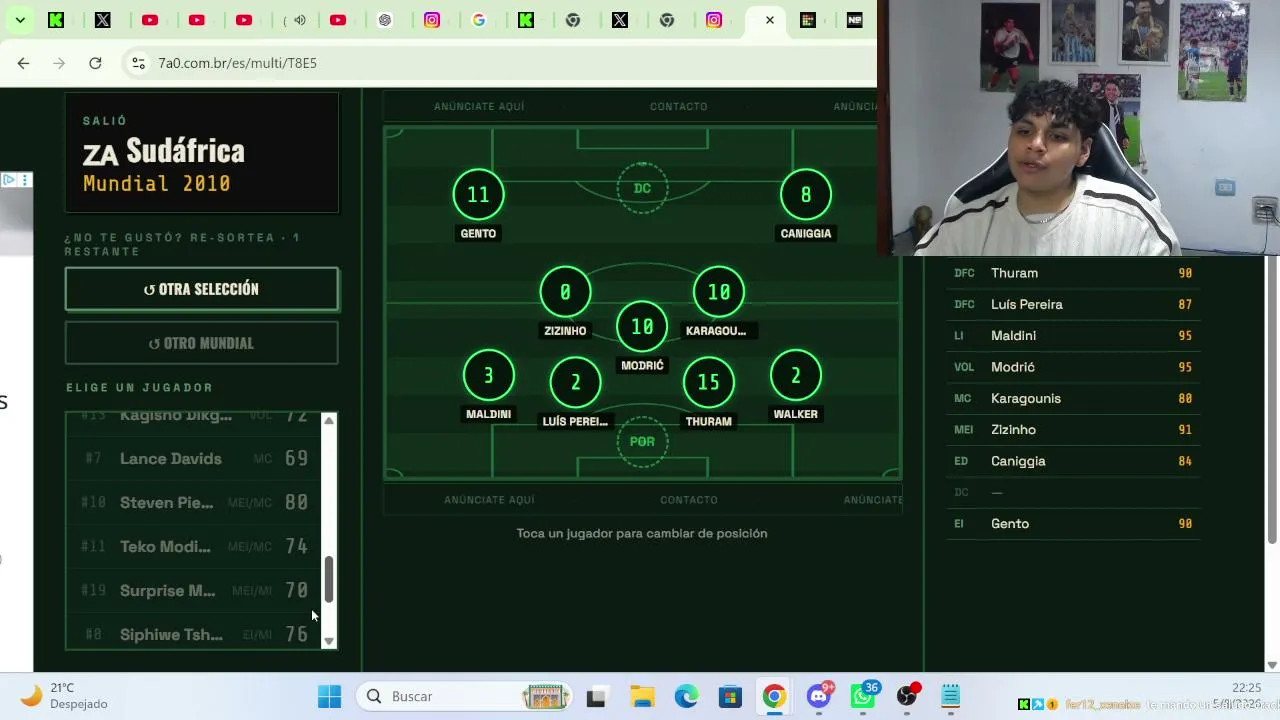This screenshot has width=1280, height=720.
Task: Open WhatsApp from the taskbar
Action: (x=863, y=696)
